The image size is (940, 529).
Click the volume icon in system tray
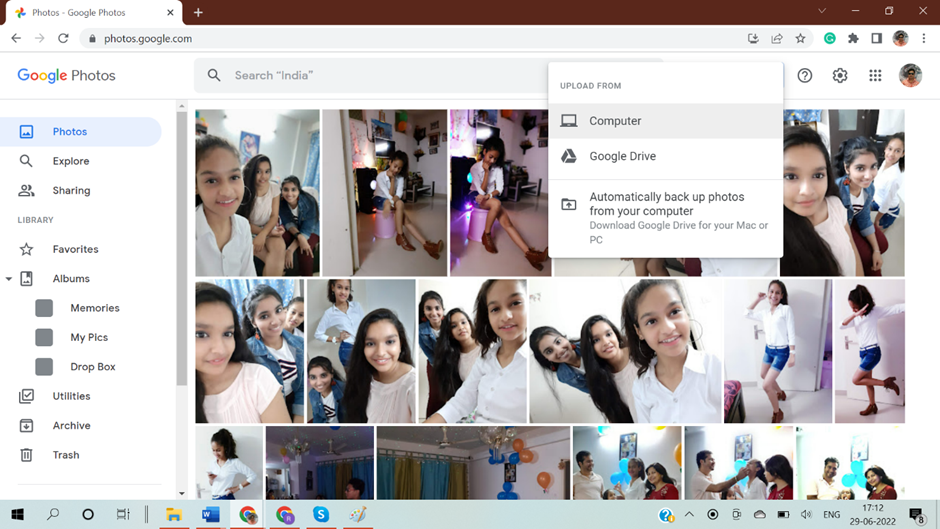point(806,515)
